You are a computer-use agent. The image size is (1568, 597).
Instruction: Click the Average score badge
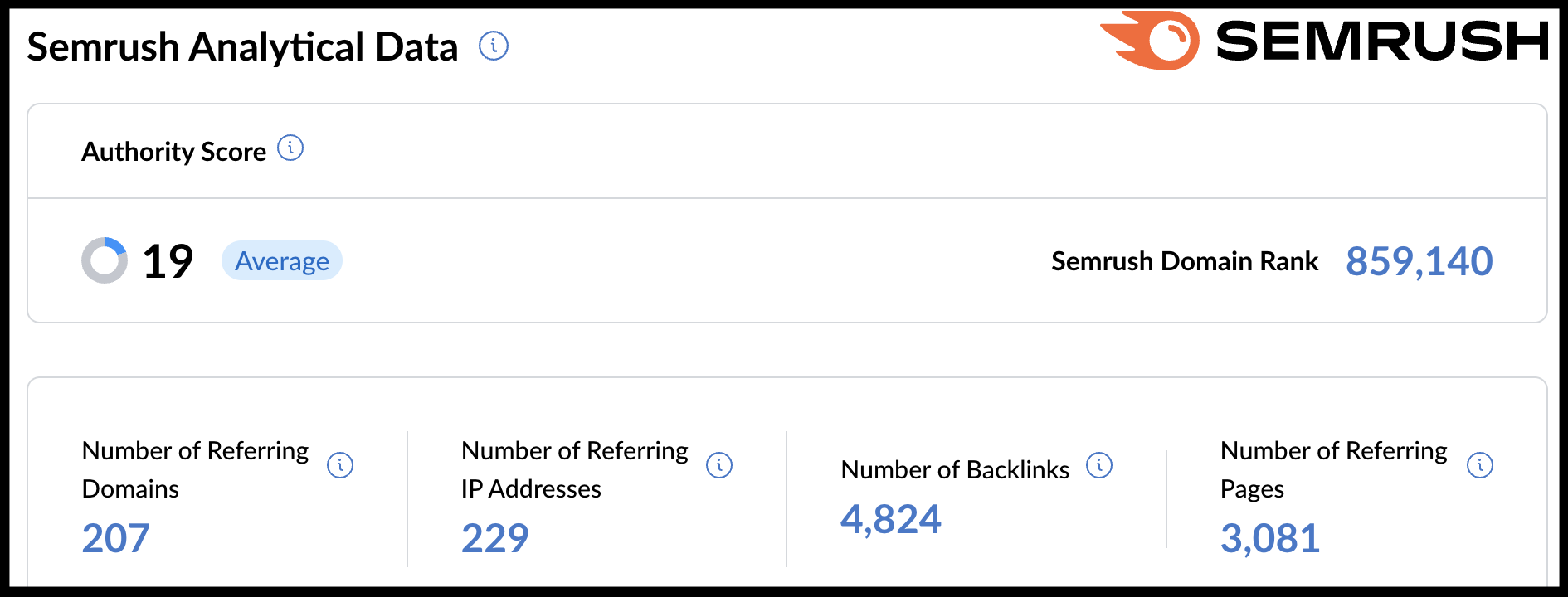282,261
